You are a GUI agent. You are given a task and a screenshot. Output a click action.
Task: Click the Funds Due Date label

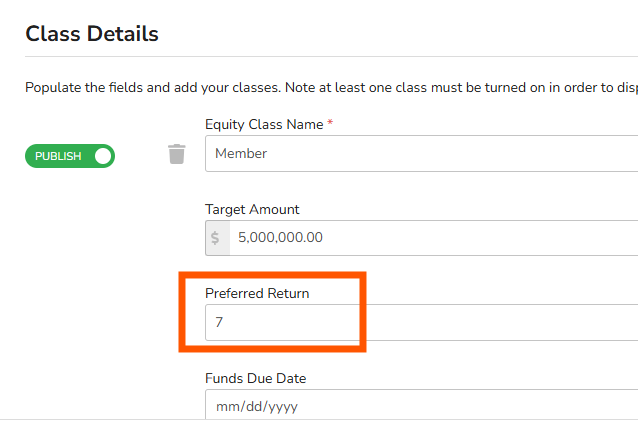[255, 379]
